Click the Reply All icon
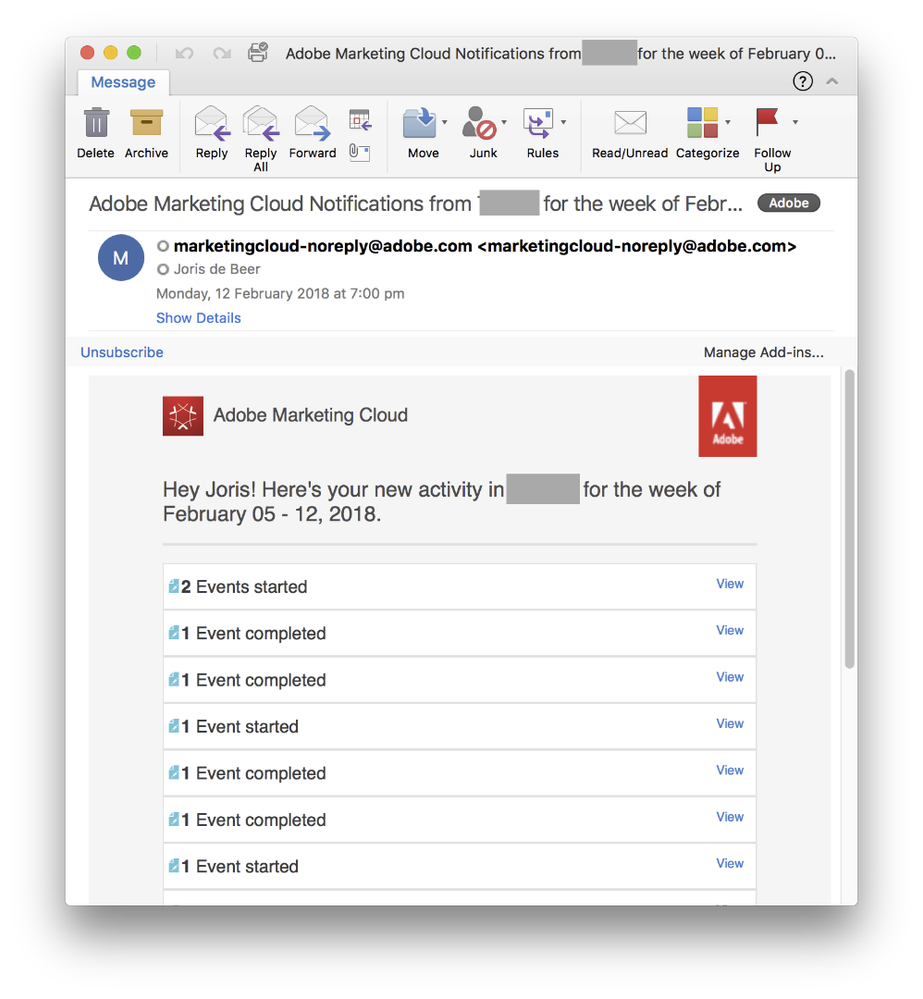 (x=260, y=124)
